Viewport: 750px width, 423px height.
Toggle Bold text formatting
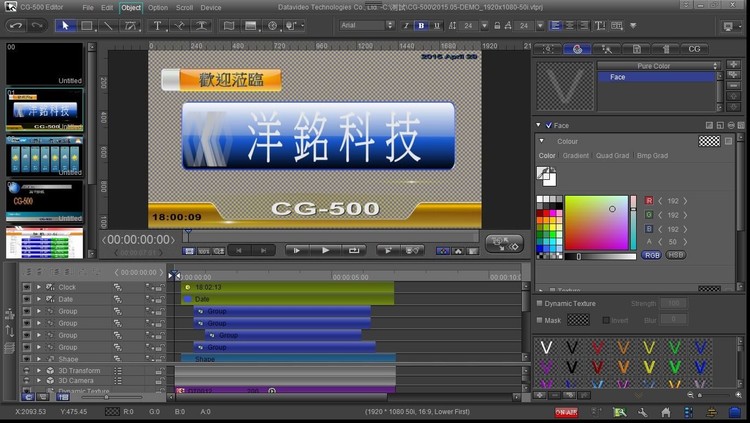tap(421, 25)
